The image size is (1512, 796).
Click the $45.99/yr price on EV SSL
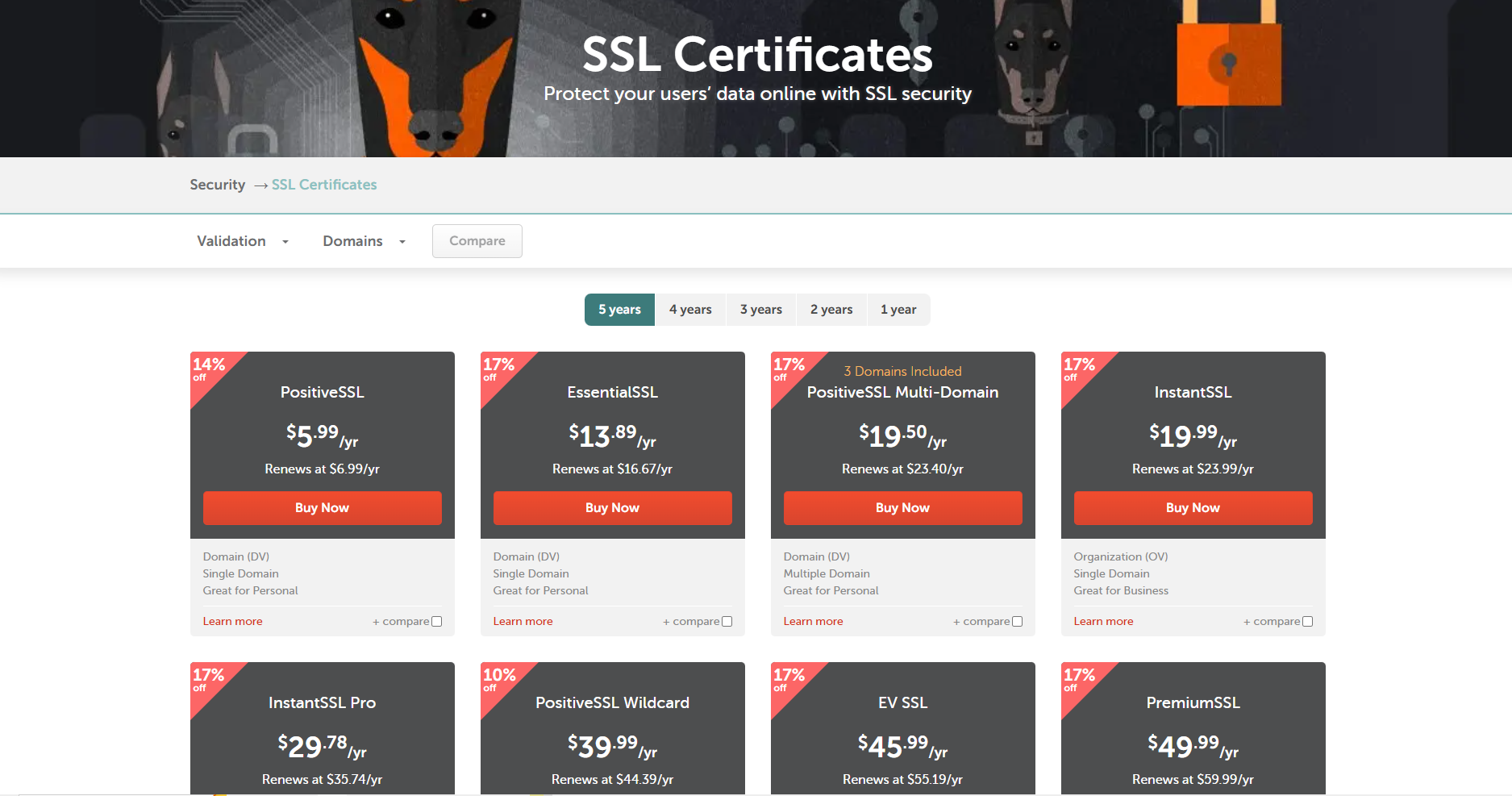[903, 746]
